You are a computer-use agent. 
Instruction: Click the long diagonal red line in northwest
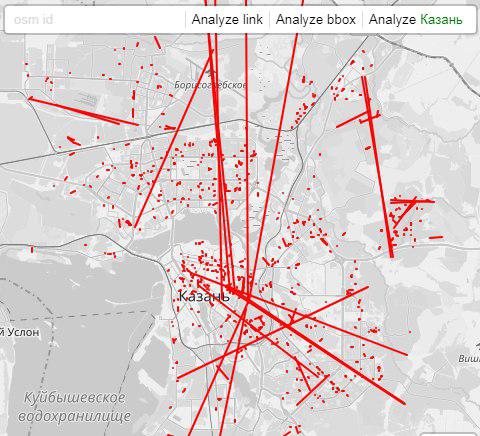83,111
